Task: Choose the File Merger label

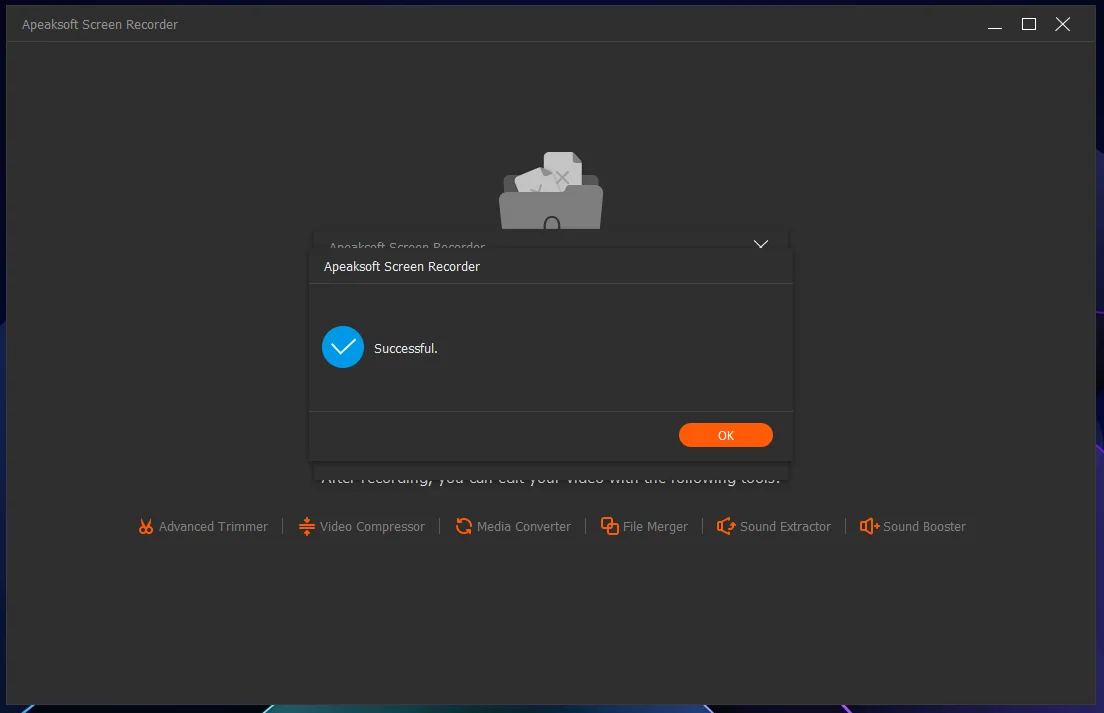Action: point(655,526)
